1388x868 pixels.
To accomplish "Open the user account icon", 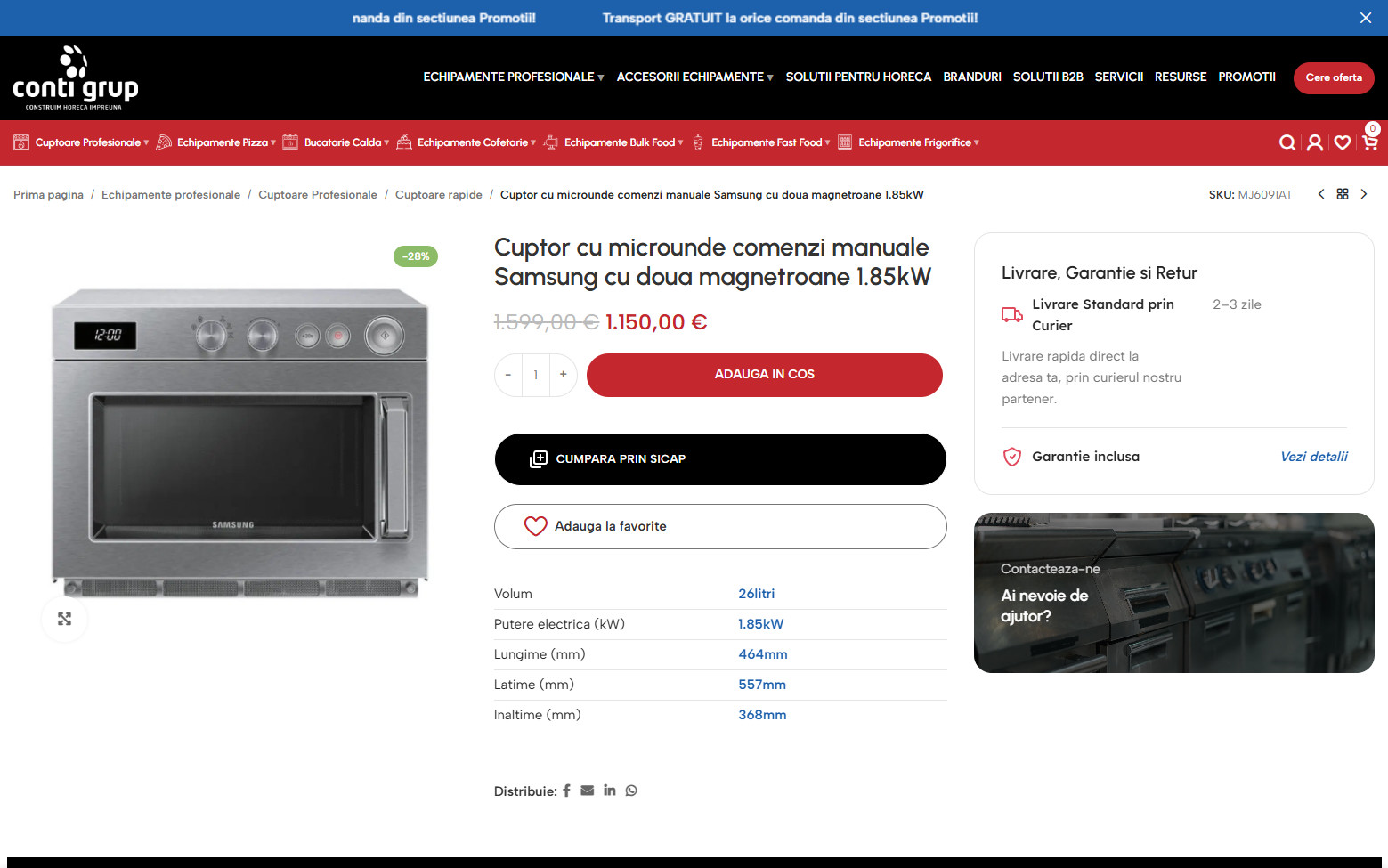I will click(1314, 142).
